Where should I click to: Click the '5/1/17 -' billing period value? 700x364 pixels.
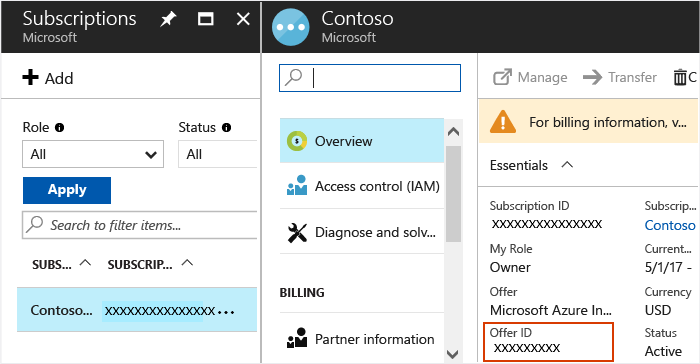pyautogui.click(x=668, y=267)
